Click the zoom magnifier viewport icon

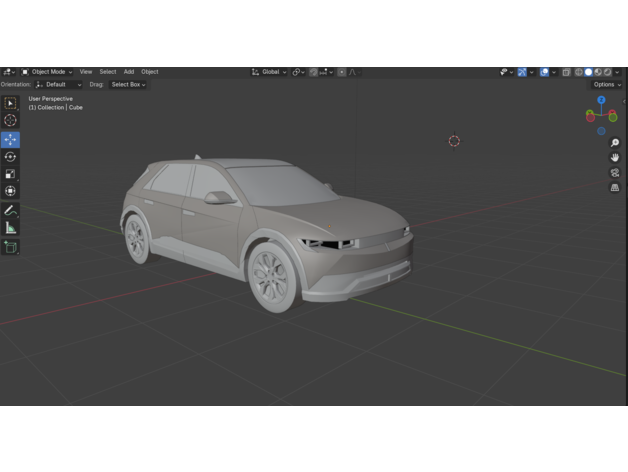(x=615, y=143)
